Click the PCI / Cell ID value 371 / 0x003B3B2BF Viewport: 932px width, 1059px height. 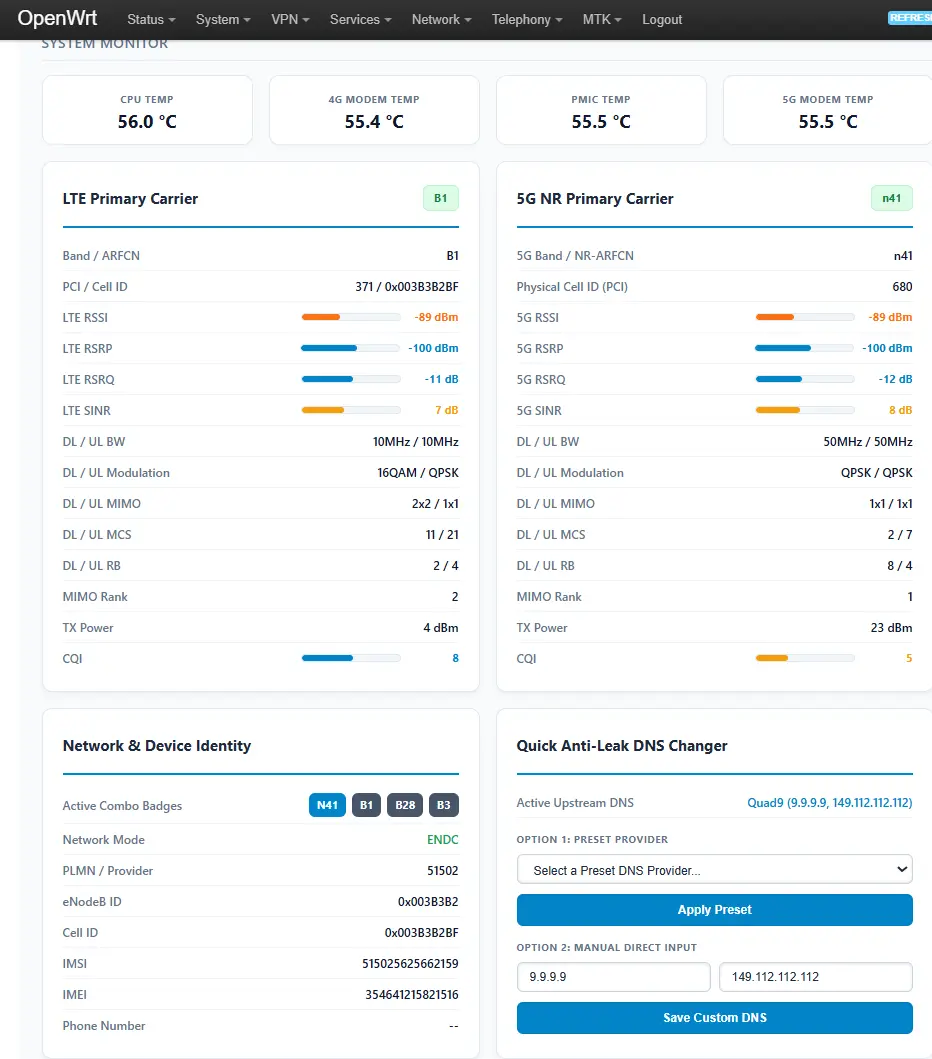click(x=407, y=286)
